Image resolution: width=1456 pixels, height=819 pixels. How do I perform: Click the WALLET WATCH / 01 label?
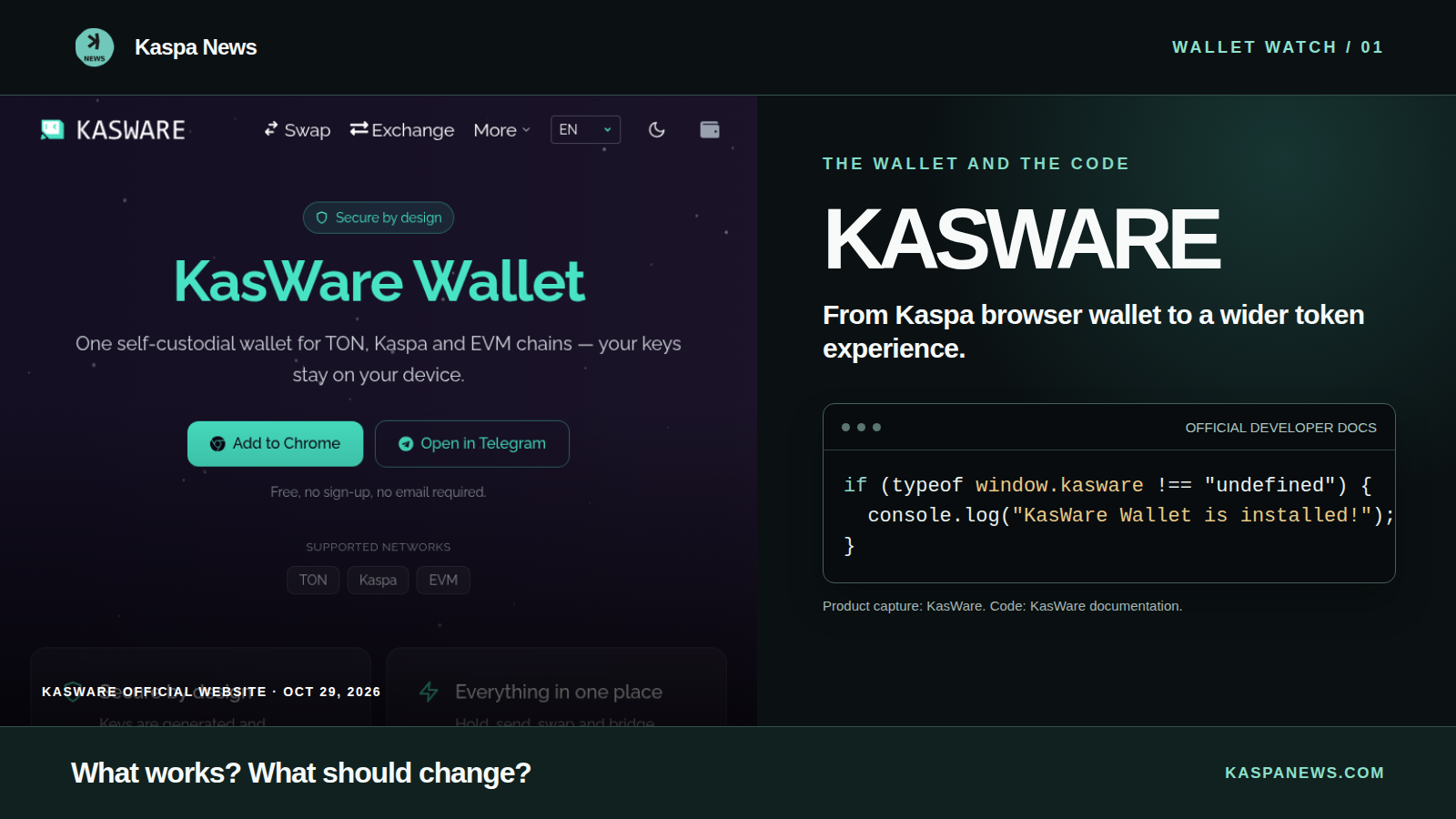[1278, 47]
